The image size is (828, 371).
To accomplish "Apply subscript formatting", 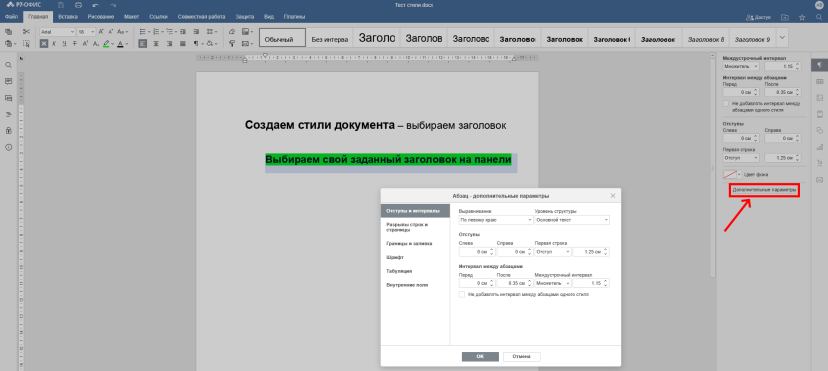I will point(96,43).
